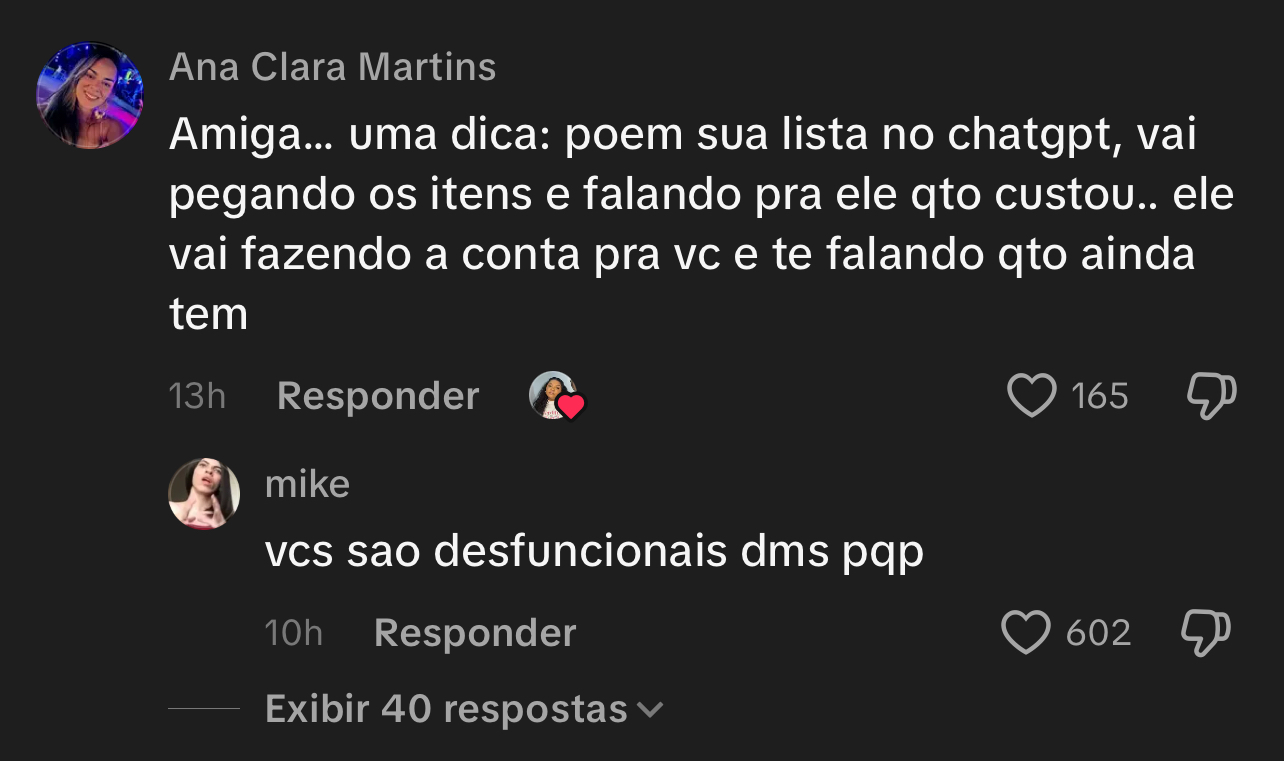1284x761 pixels.
Task: Like mike's reply with heart icon
Action: click(x=1026, y=633)
